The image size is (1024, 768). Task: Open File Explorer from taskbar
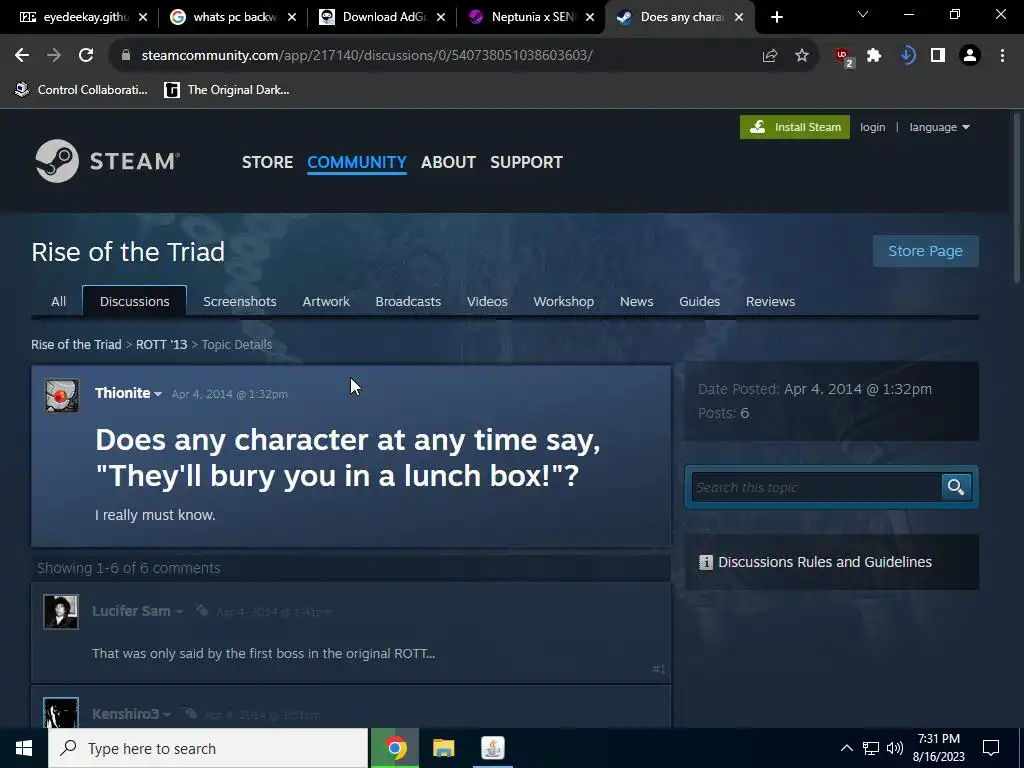point(443,748)
